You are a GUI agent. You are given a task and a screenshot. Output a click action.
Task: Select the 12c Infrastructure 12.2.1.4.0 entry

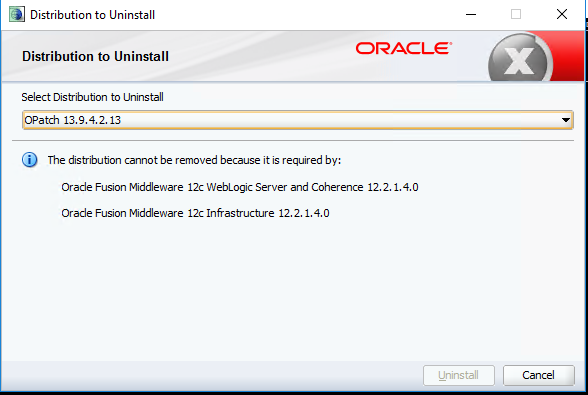(x=195, y=213)
